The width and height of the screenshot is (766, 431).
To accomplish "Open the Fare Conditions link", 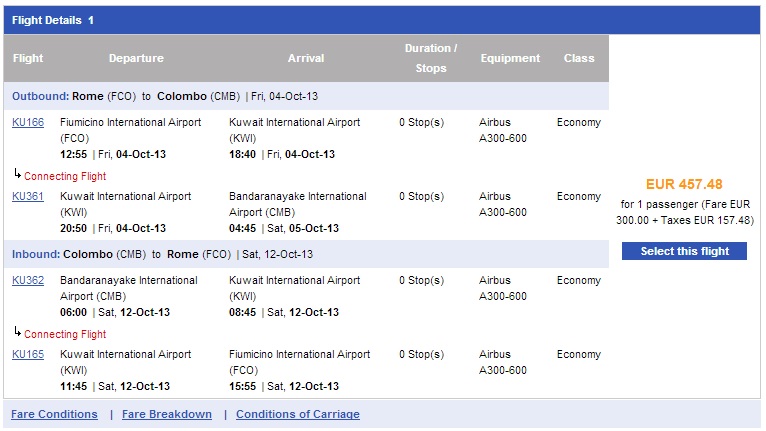I will (x=54, y=414).
